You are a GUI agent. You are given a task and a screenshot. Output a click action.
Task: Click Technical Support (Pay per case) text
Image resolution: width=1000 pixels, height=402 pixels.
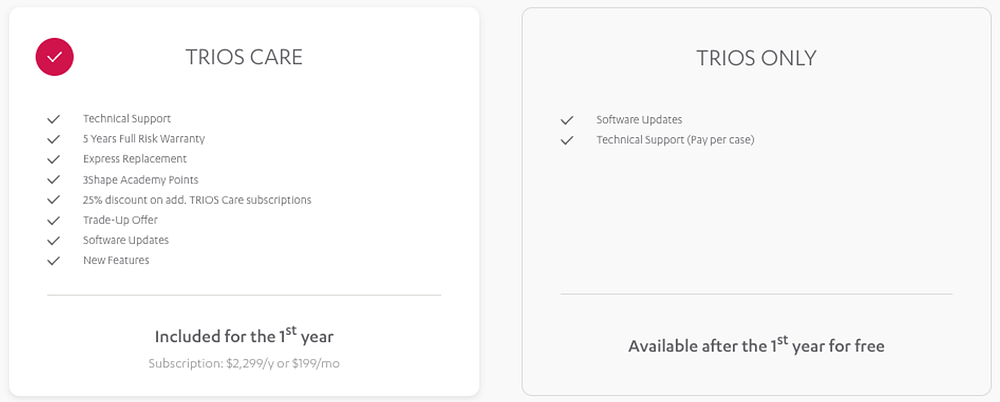click(x=675, y=140)
